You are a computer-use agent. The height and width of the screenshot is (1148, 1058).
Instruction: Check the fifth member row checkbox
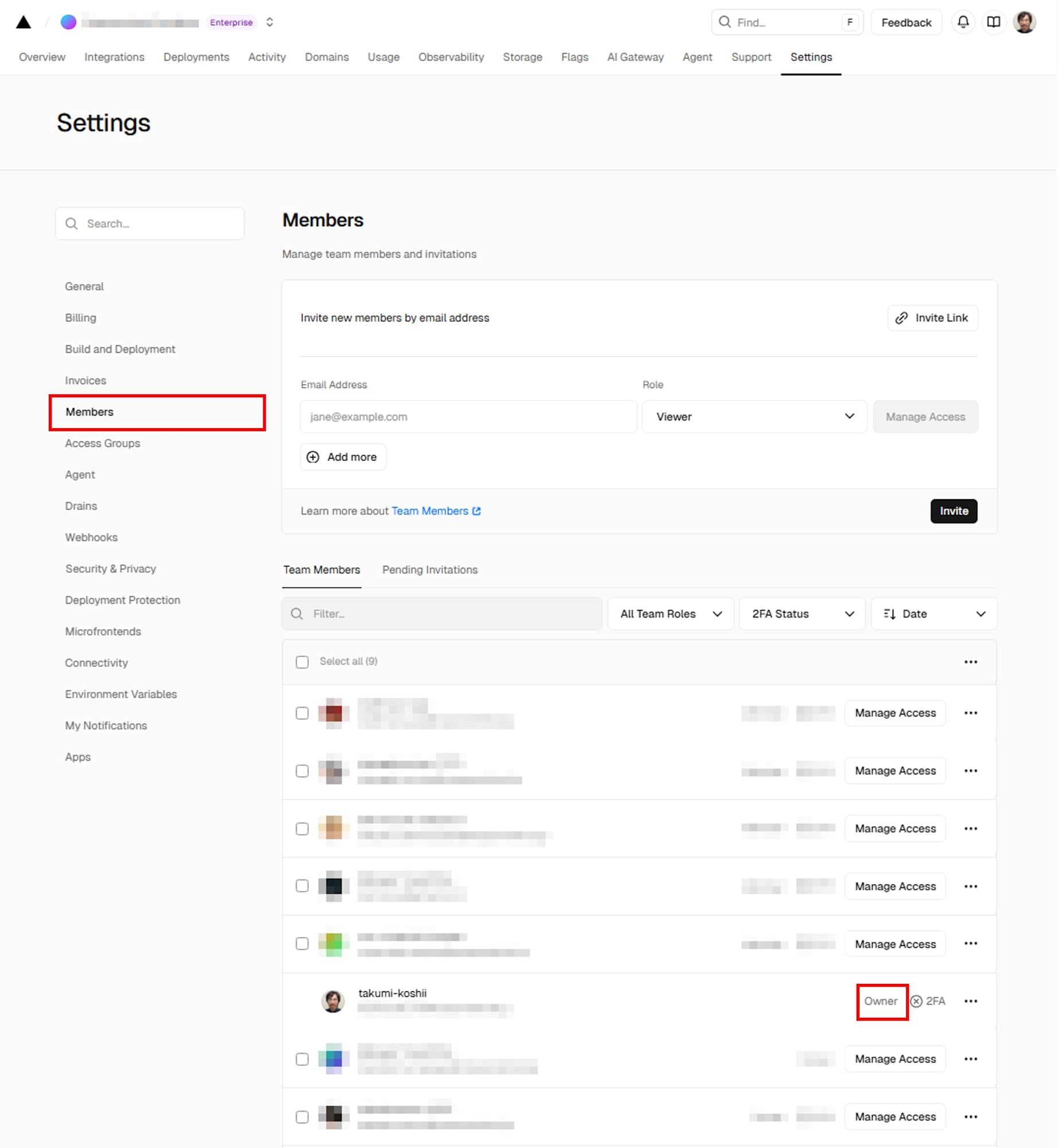coord(302,944)
